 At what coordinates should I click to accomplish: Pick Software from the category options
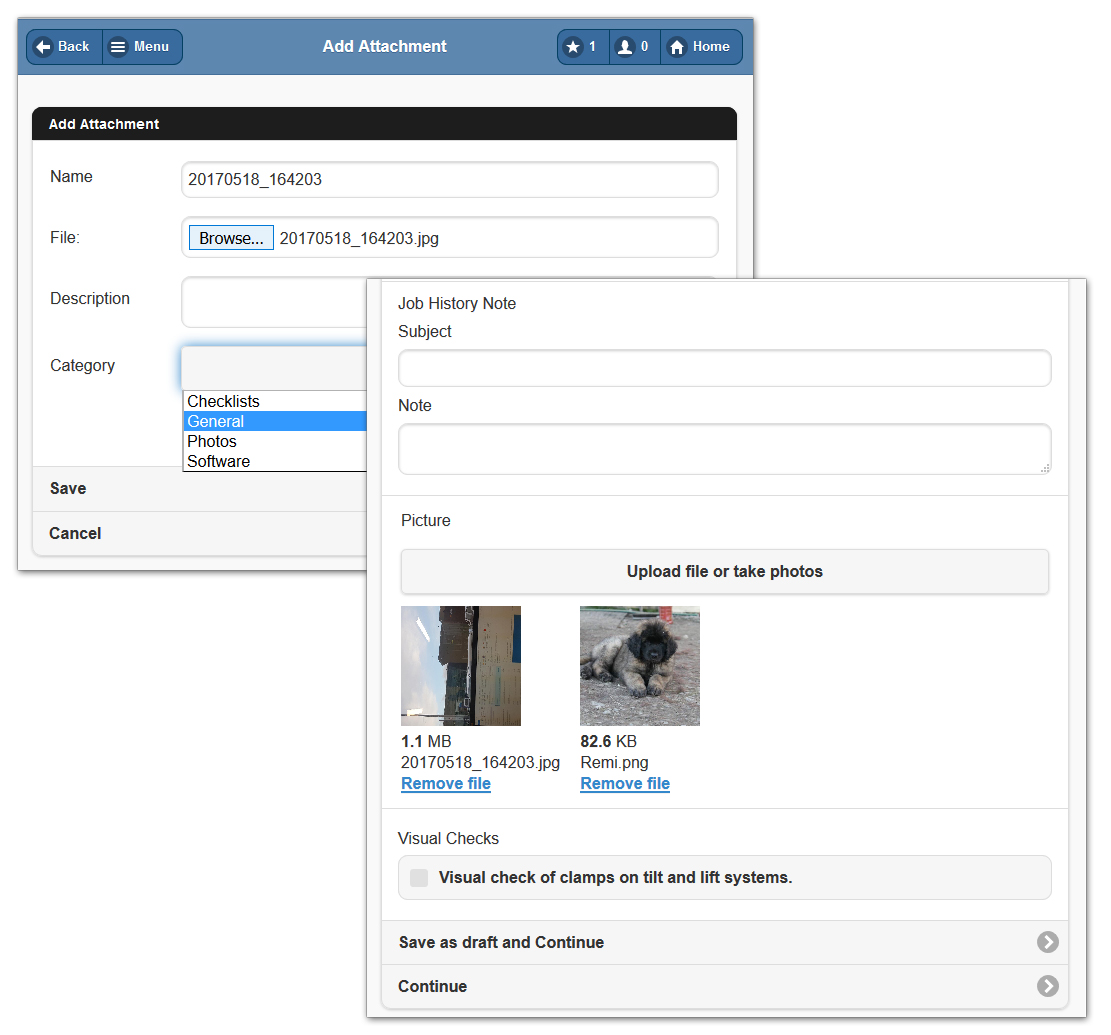coord(219,461)
